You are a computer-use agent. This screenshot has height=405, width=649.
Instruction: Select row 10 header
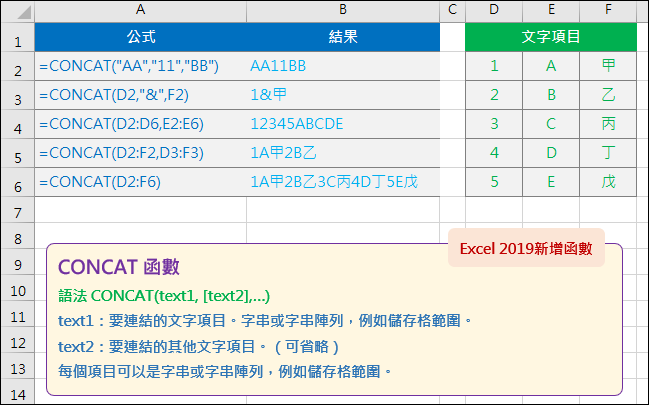pyautogui.click(x=18, y=288)
